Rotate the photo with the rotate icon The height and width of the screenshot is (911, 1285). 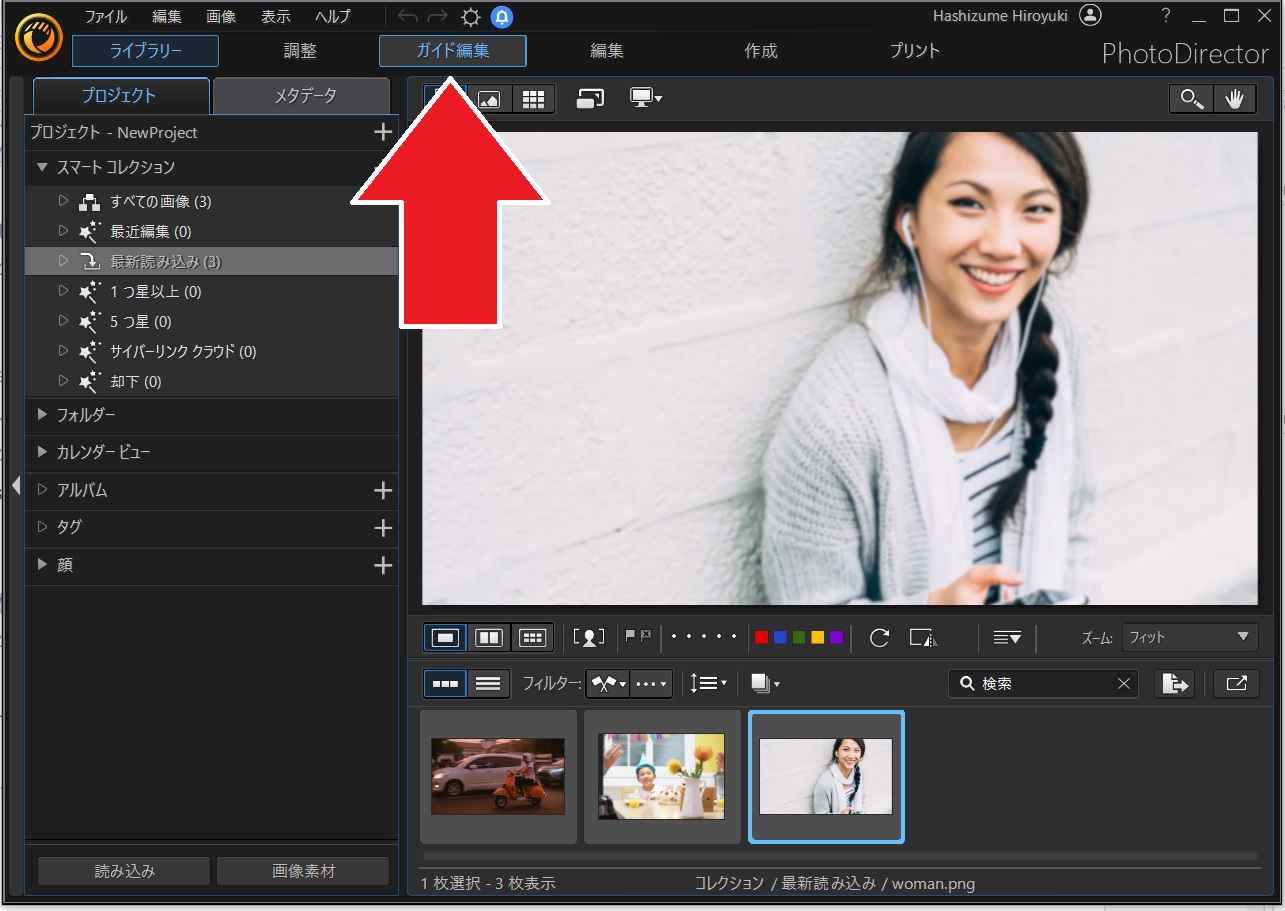tap(879, 638)
